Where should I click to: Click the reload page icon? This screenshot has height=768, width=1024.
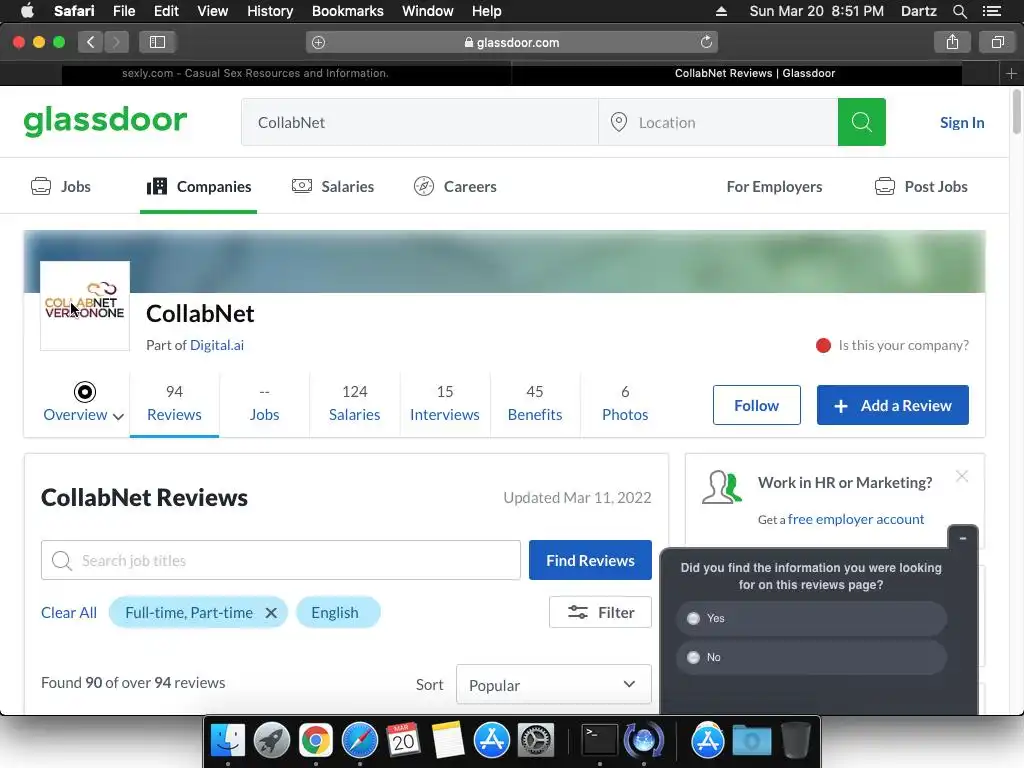pyautogui.click(x=706, y=42)
